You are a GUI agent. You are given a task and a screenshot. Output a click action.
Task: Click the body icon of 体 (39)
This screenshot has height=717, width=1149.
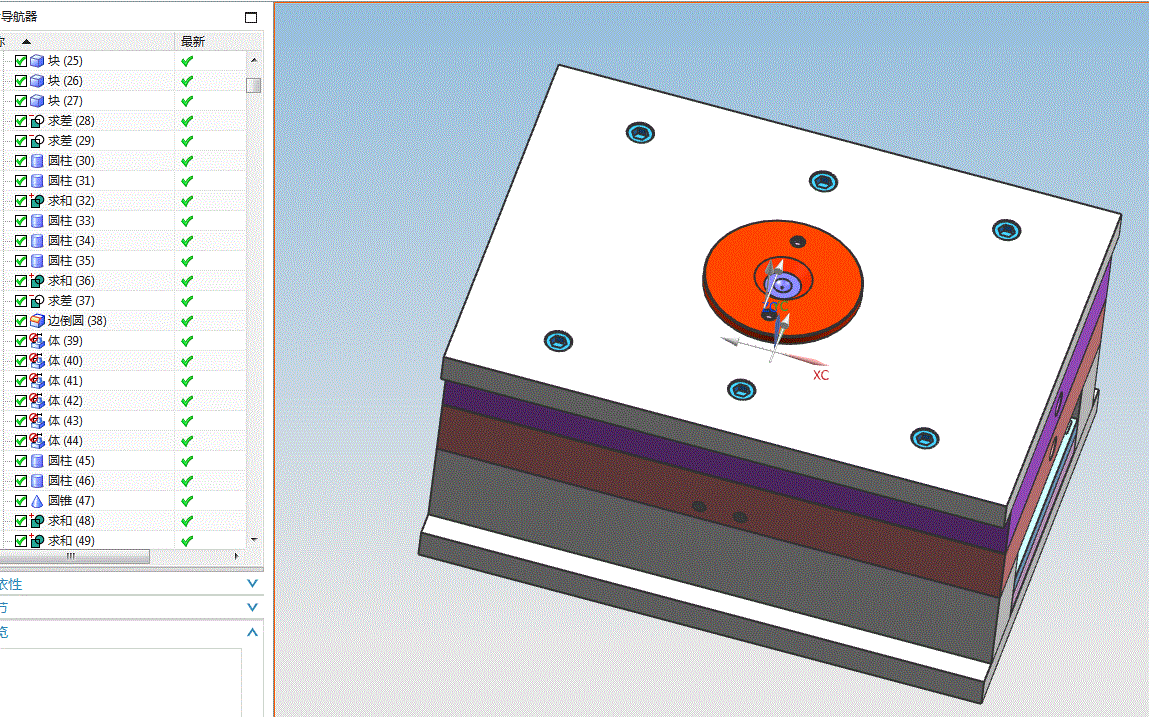[37, 341]
